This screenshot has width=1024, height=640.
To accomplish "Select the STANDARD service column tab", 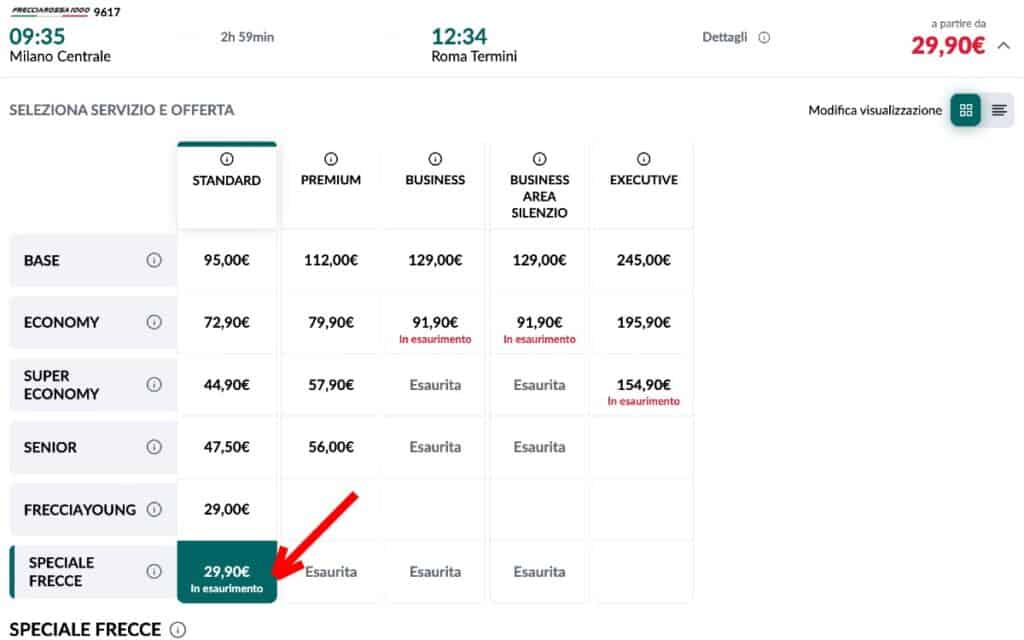I will coord(227,181).
